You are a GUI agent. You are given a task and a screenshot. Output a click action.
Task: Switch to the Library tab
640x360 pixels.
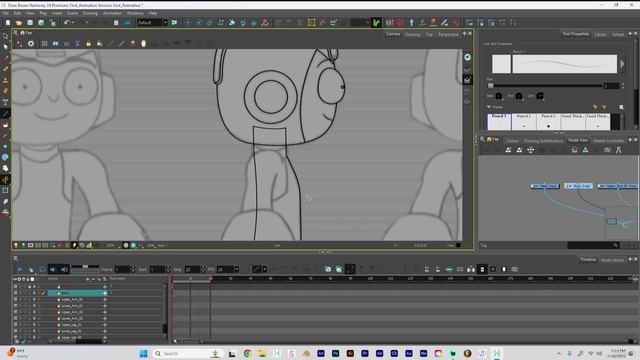point(600,35)
